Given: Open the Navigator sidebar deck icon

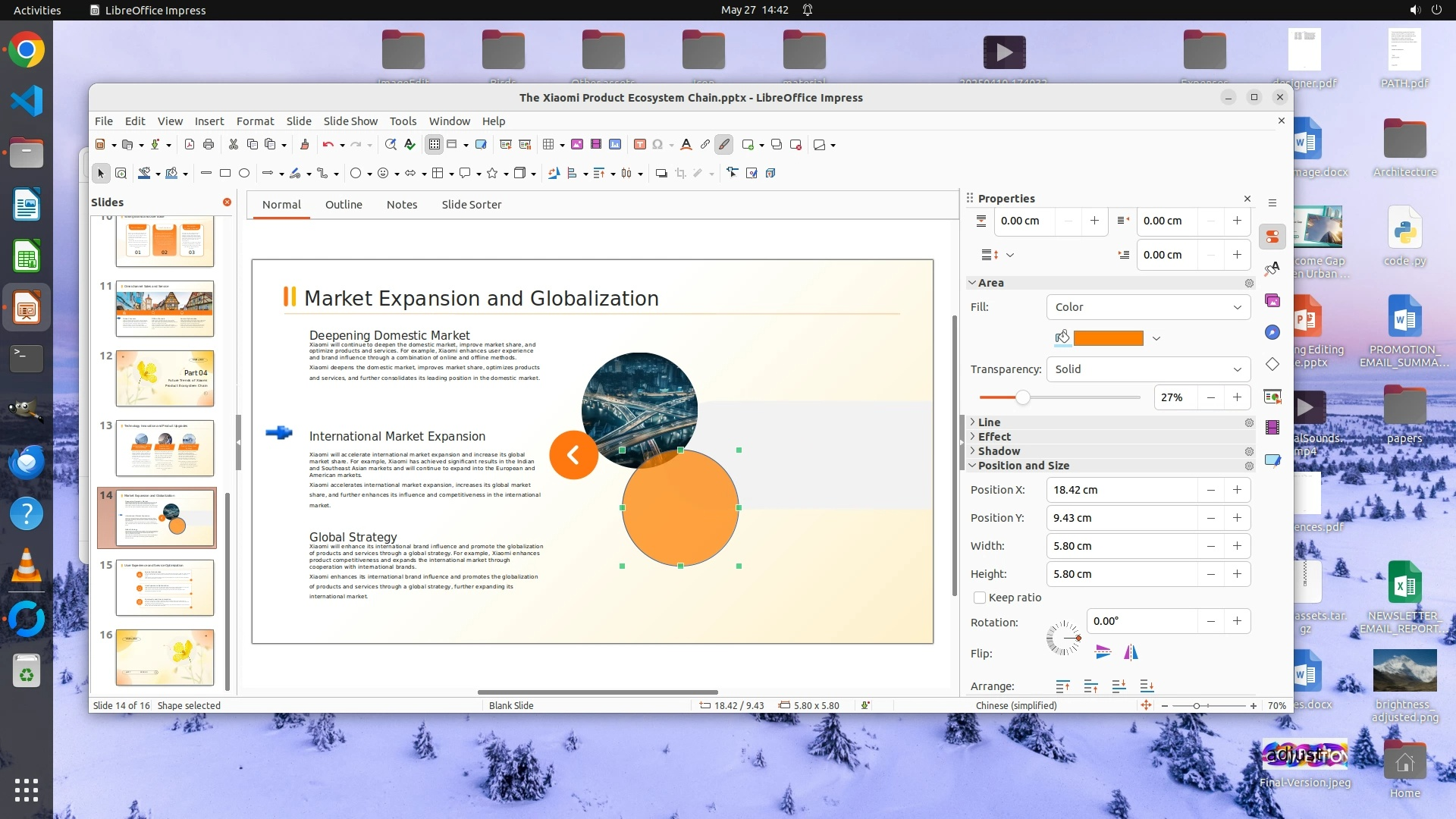Looking at the screenshot, I should click(x=1272, y=332).
